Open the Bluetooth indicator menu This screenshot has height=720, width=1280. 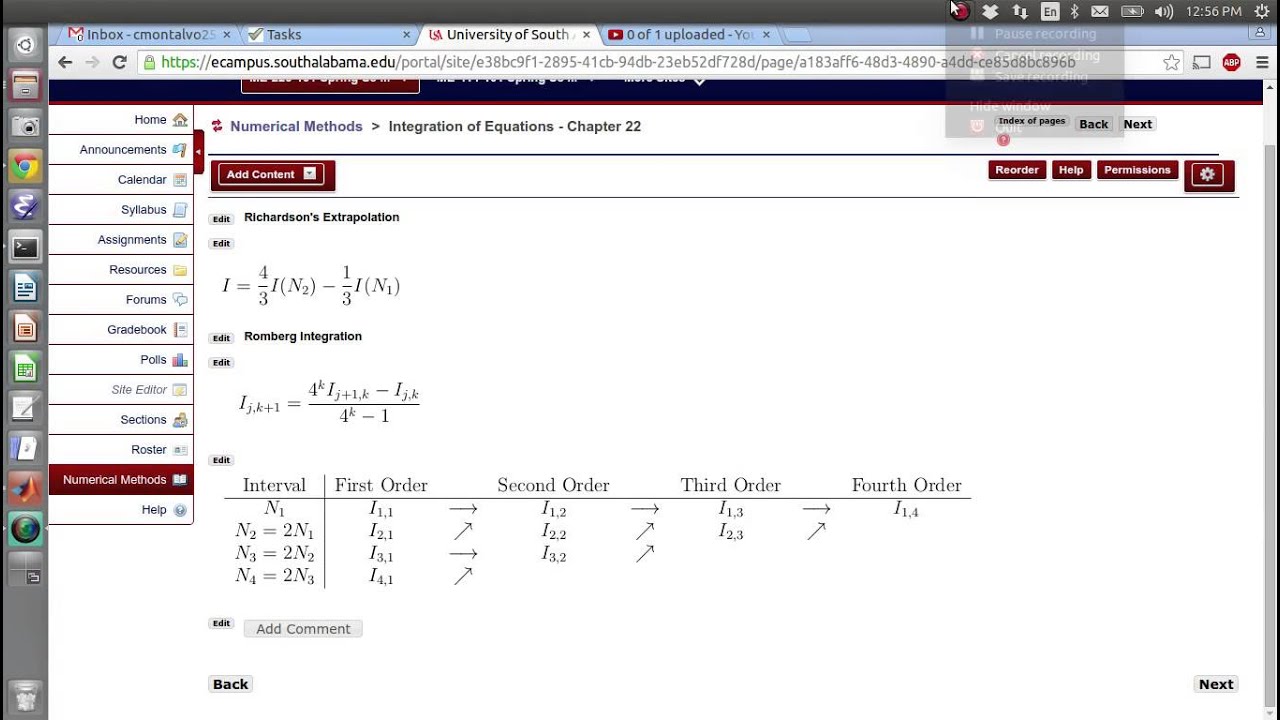tap(1075, 11)
